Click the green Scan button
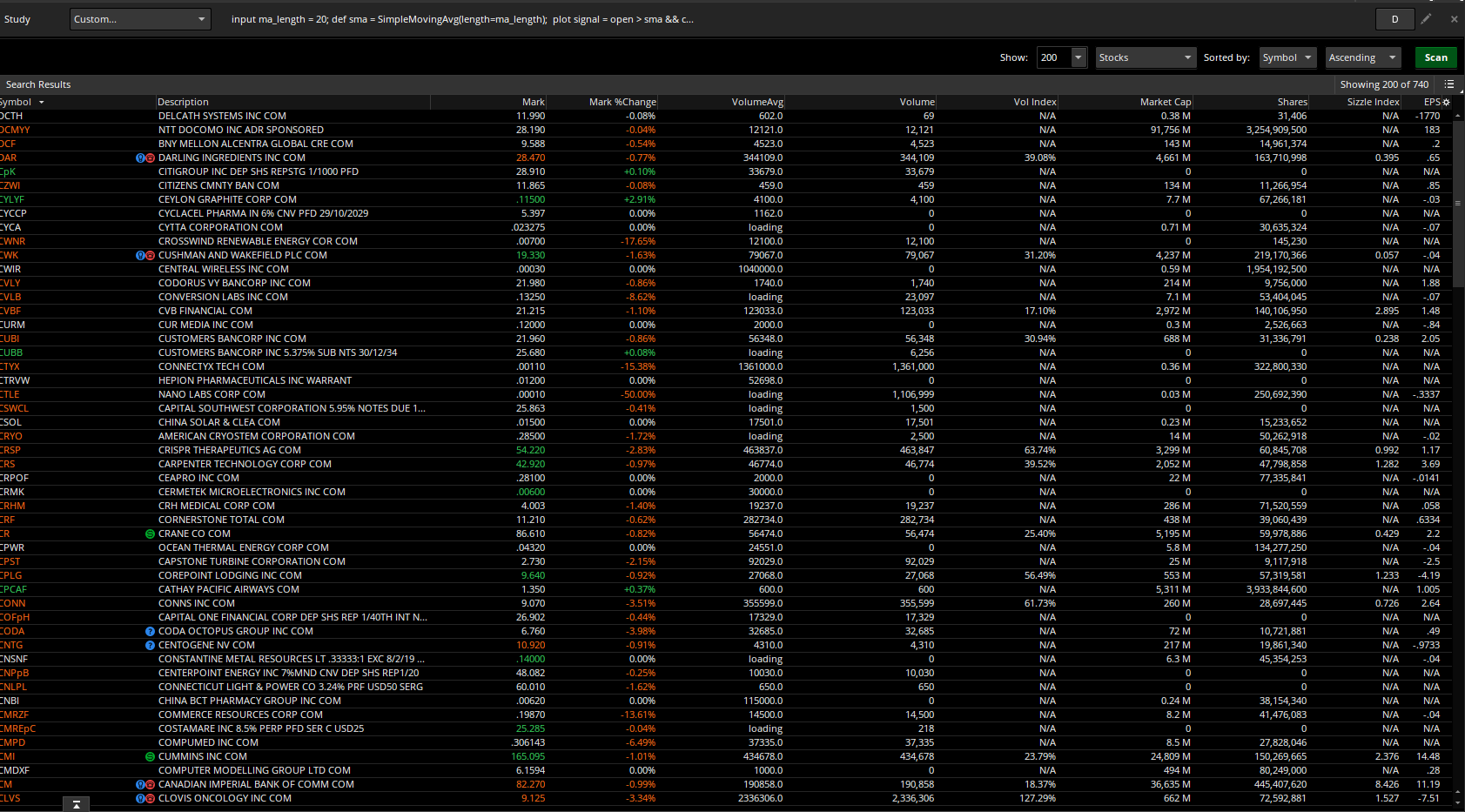The height and width of the screenshot is (812, 1465). click(x=1436, y=57)
